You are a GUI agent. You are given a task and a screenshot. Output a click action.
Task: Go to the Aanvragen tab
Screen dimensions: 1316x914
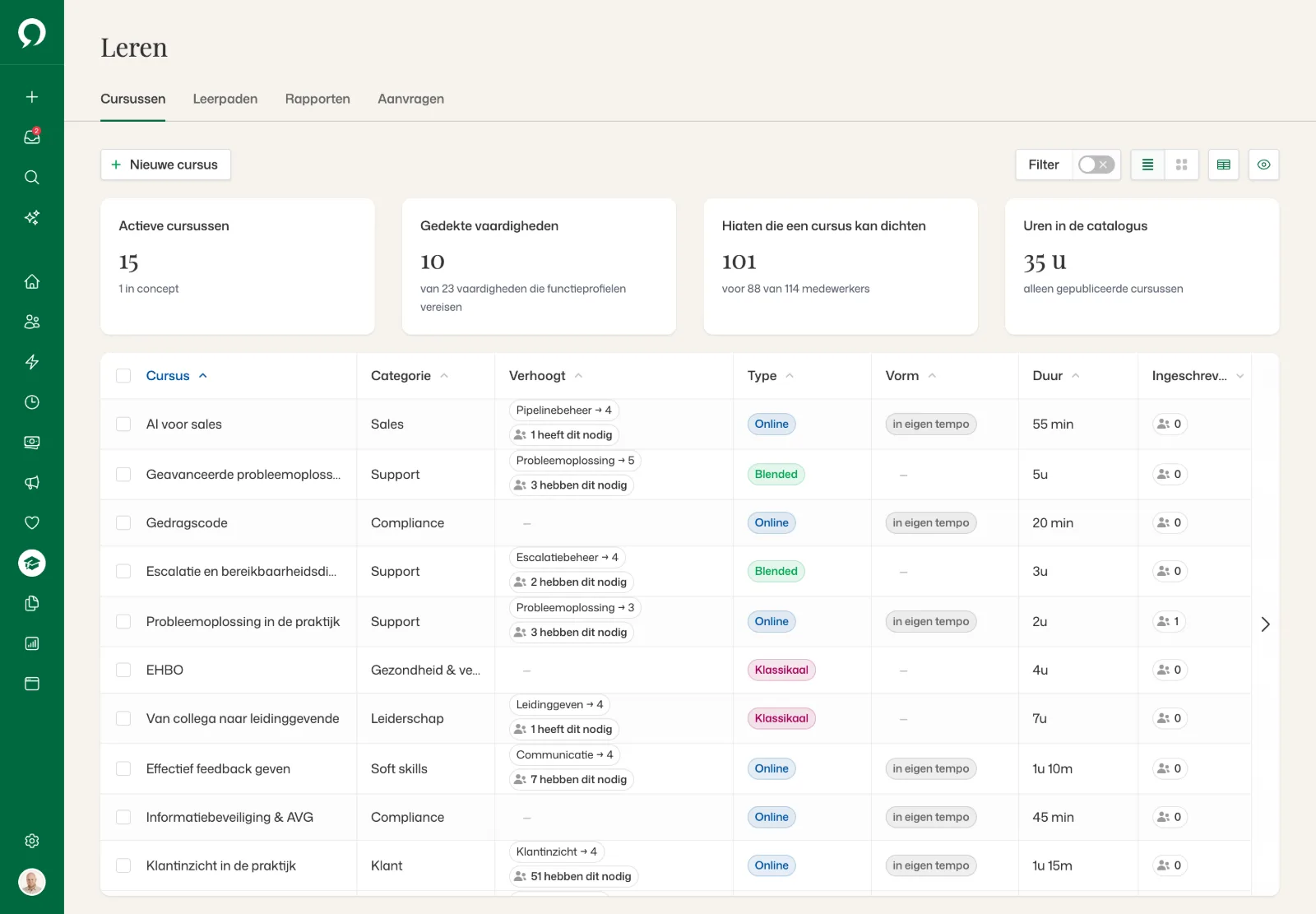coord(411,99)
